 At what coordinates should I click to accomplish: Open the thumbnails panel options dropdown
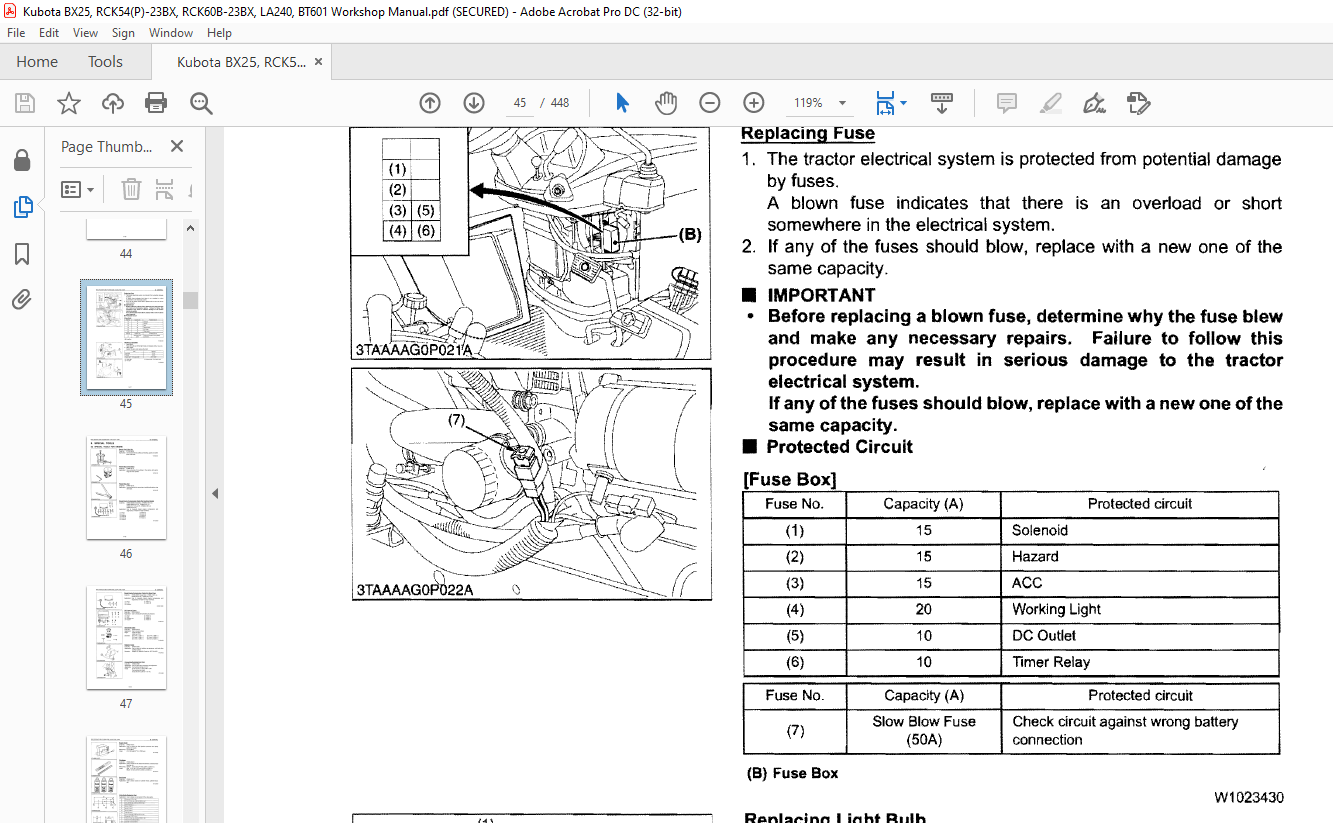click(x=78, y=189)
